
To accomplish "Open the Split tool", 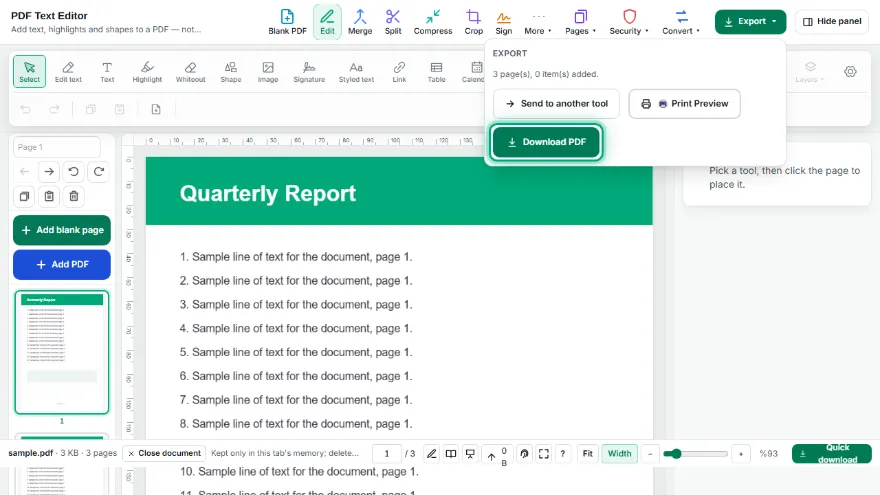I will coord(393,22).
